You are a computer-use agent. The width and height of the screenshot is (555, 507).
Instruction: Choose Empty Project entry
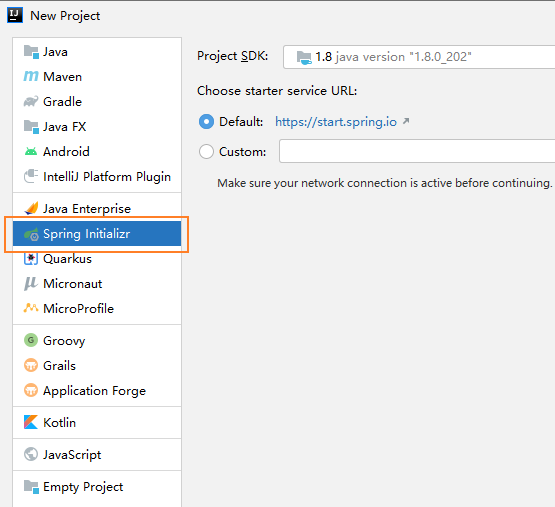[x=97, y=487]
